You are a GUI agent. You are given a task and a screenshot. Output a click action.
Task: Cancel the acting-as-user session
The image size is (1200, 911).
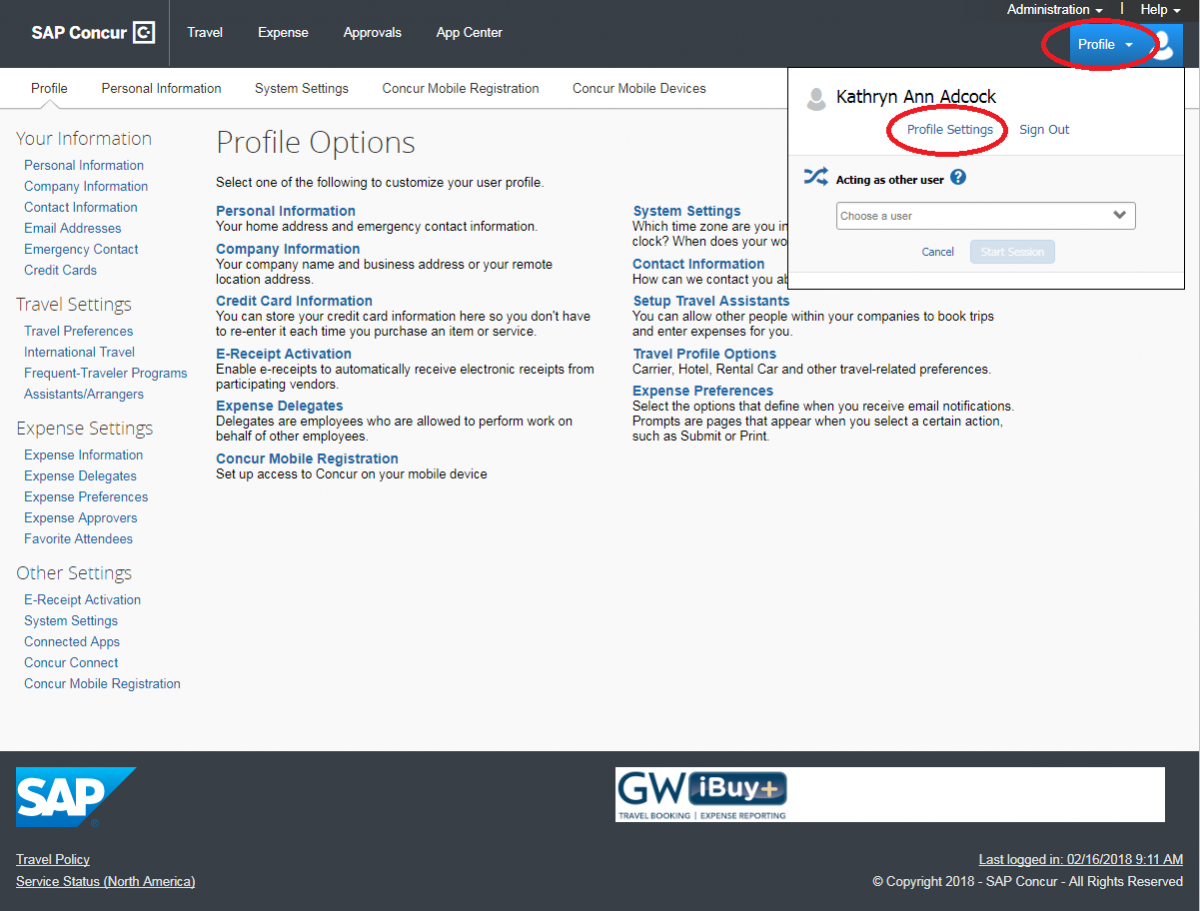click(x=937, y=251)
